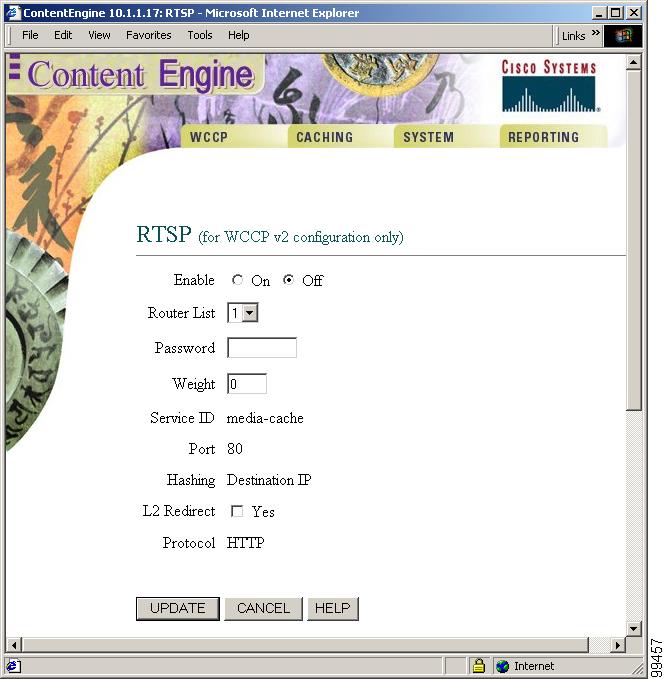Click the HELP button
This screenshot has width=666, height=679.
click(333, 608)
